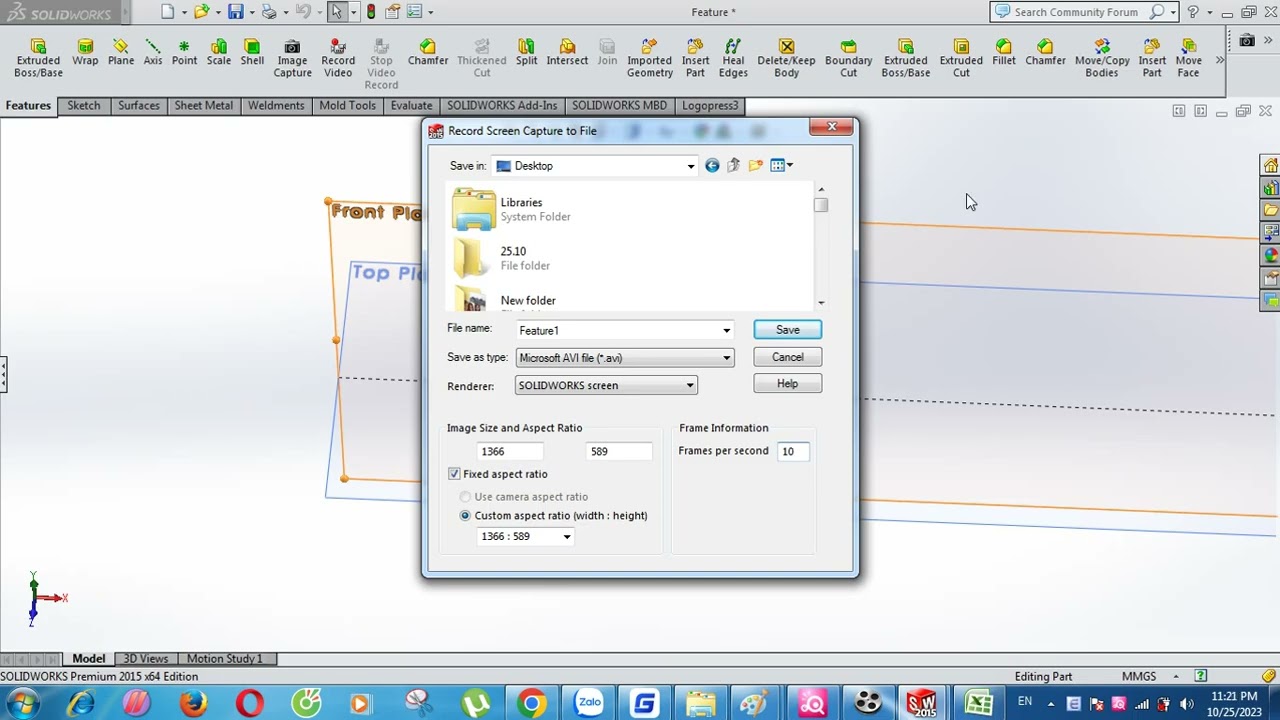Select the Wrap feature tool
Viewport: 1280px width, 720px height.
coord(85,53)
